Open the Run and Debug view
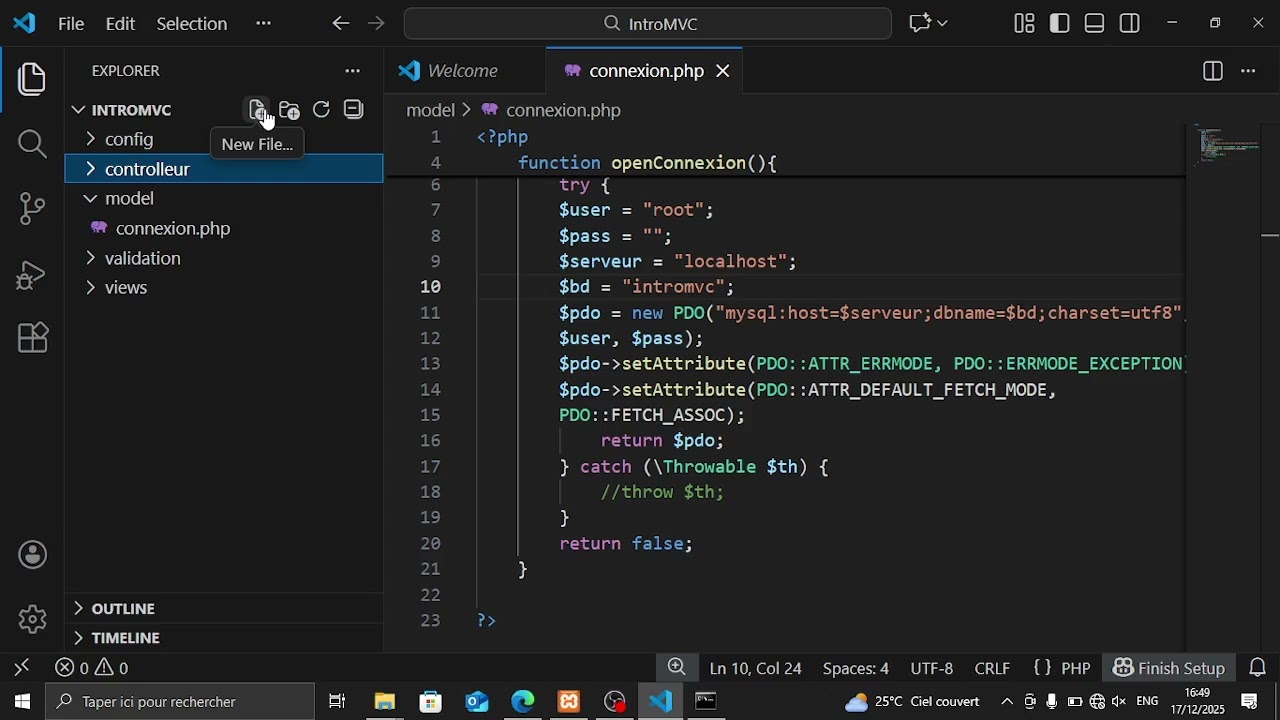Screen dimensions: 1280x720 pyautogui.click(x=32, y=274)
